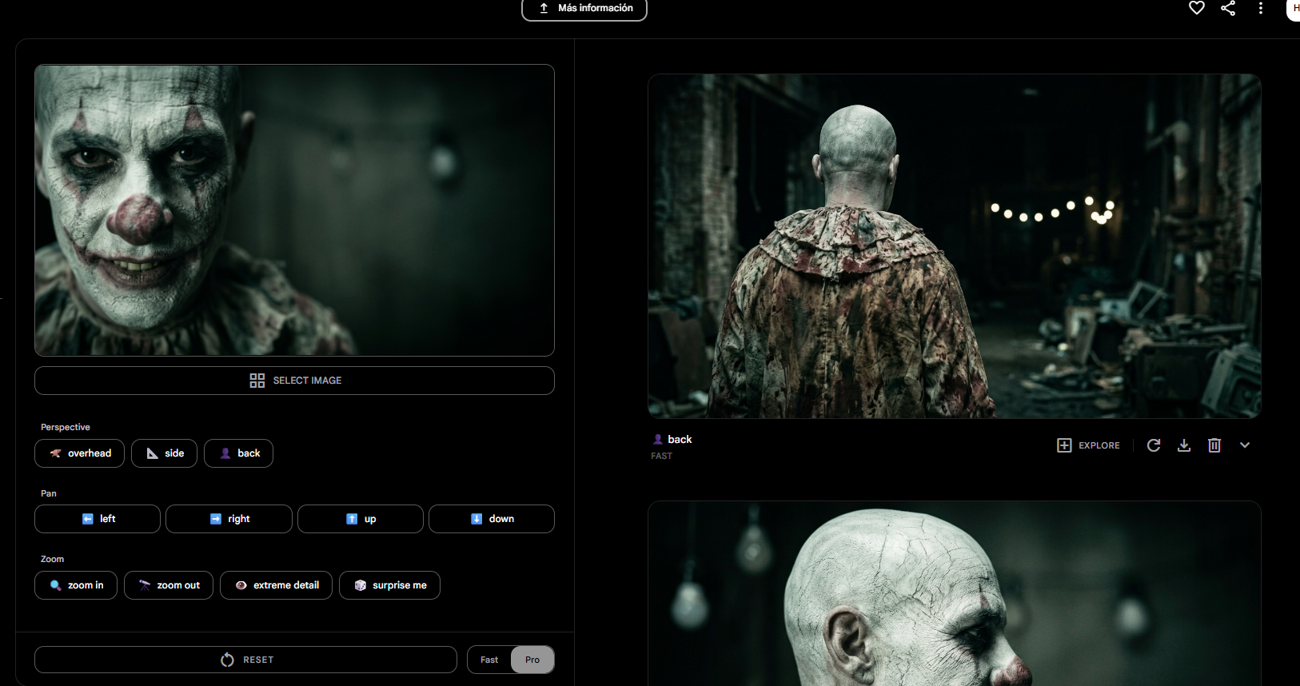Apply the zoom in option

click(x=76, y=585)
